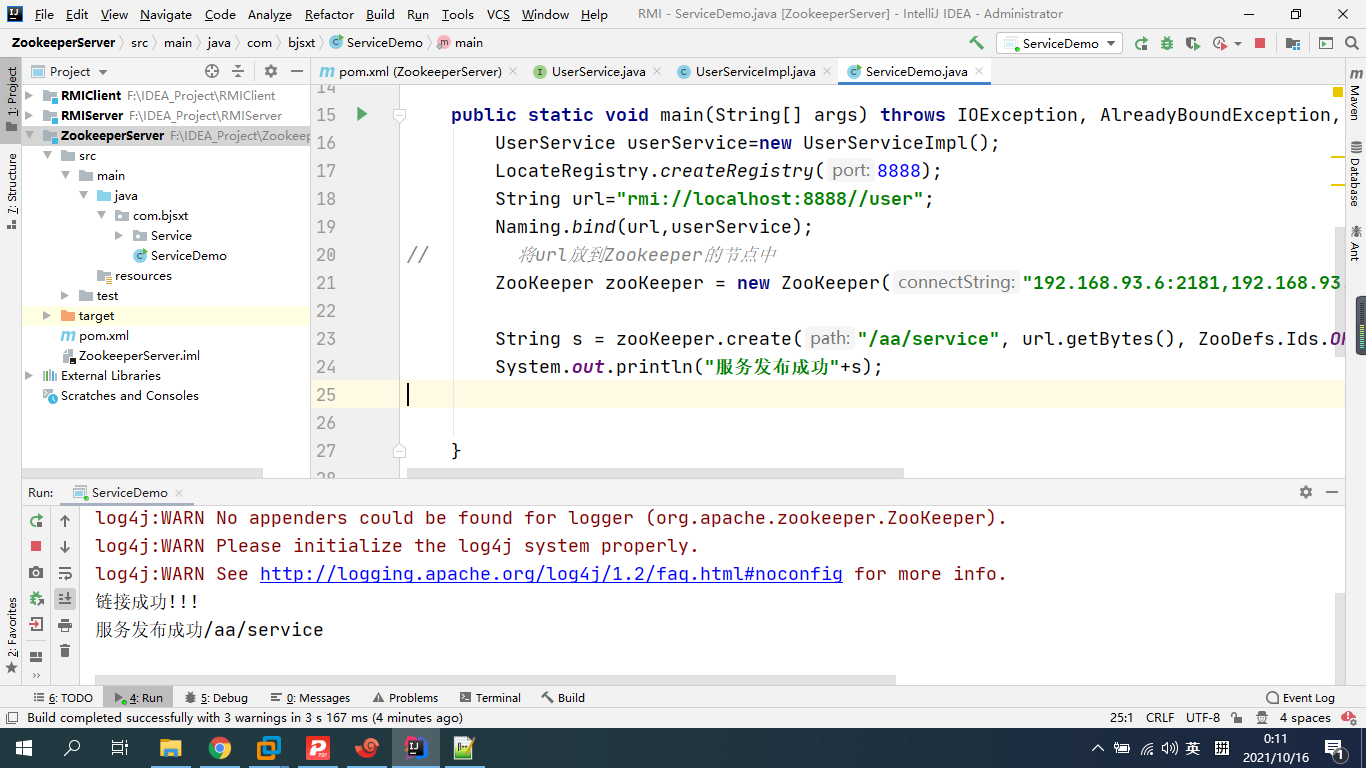Expand External Libraries node
This screenshot has width=1366, height=768.
[29, 375]
